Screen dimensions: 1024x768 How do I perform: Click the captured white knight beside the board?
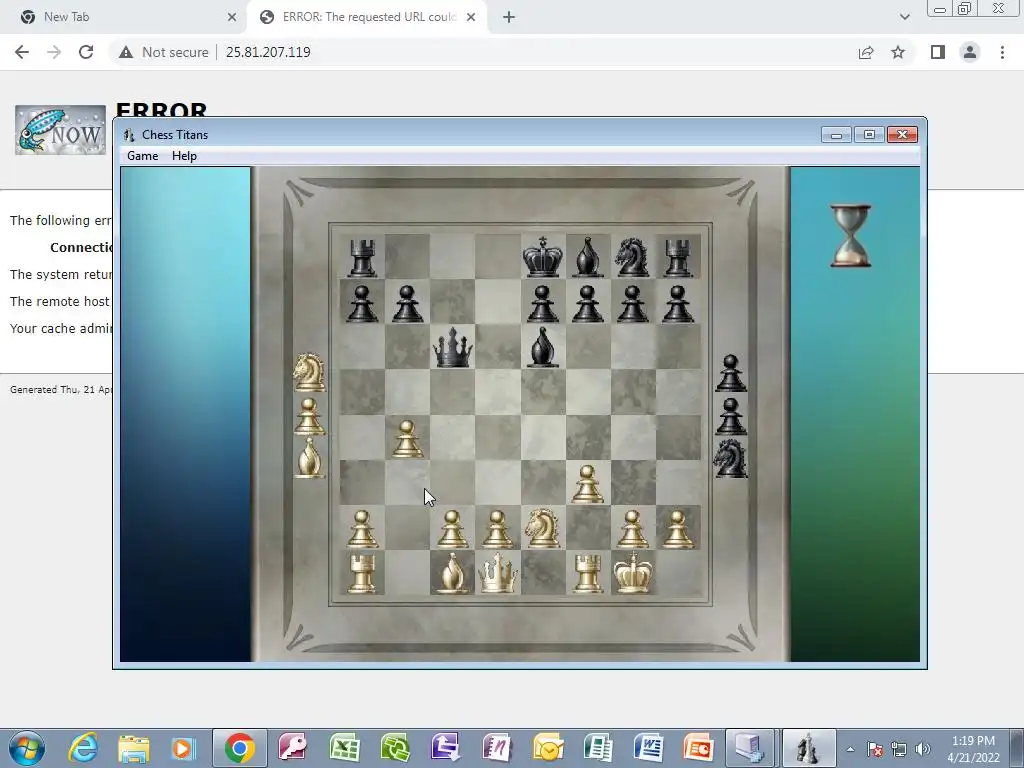pyautogui.click(x=309, y=372)
